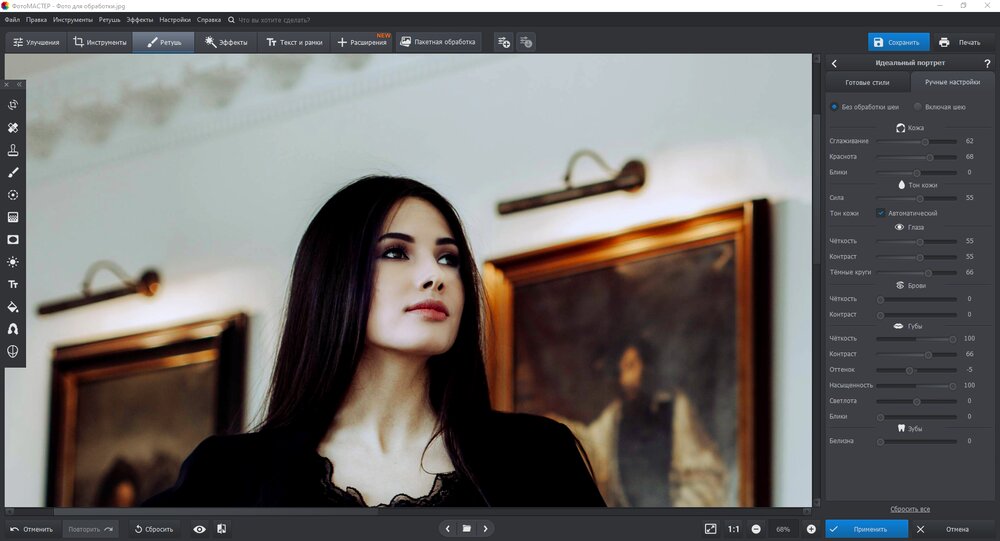The width and height of the screenshot is (1000, 541).
Task: Select the 'Без обработки шеи' radio option
Action: 834,107
